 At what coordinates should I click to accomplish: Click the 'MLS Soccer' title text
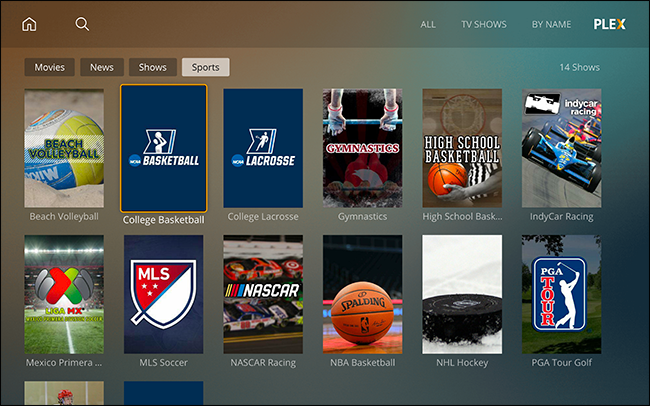pos(164,362)
